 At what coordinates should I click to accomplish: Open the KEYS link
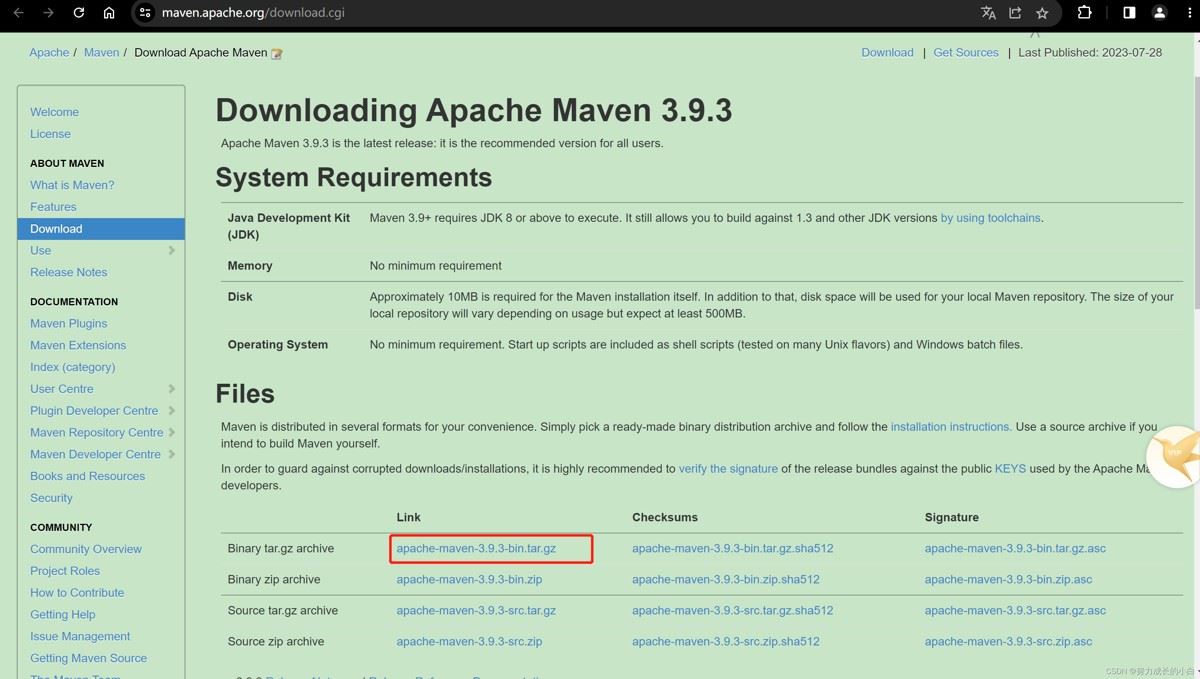pos(1010,469)
